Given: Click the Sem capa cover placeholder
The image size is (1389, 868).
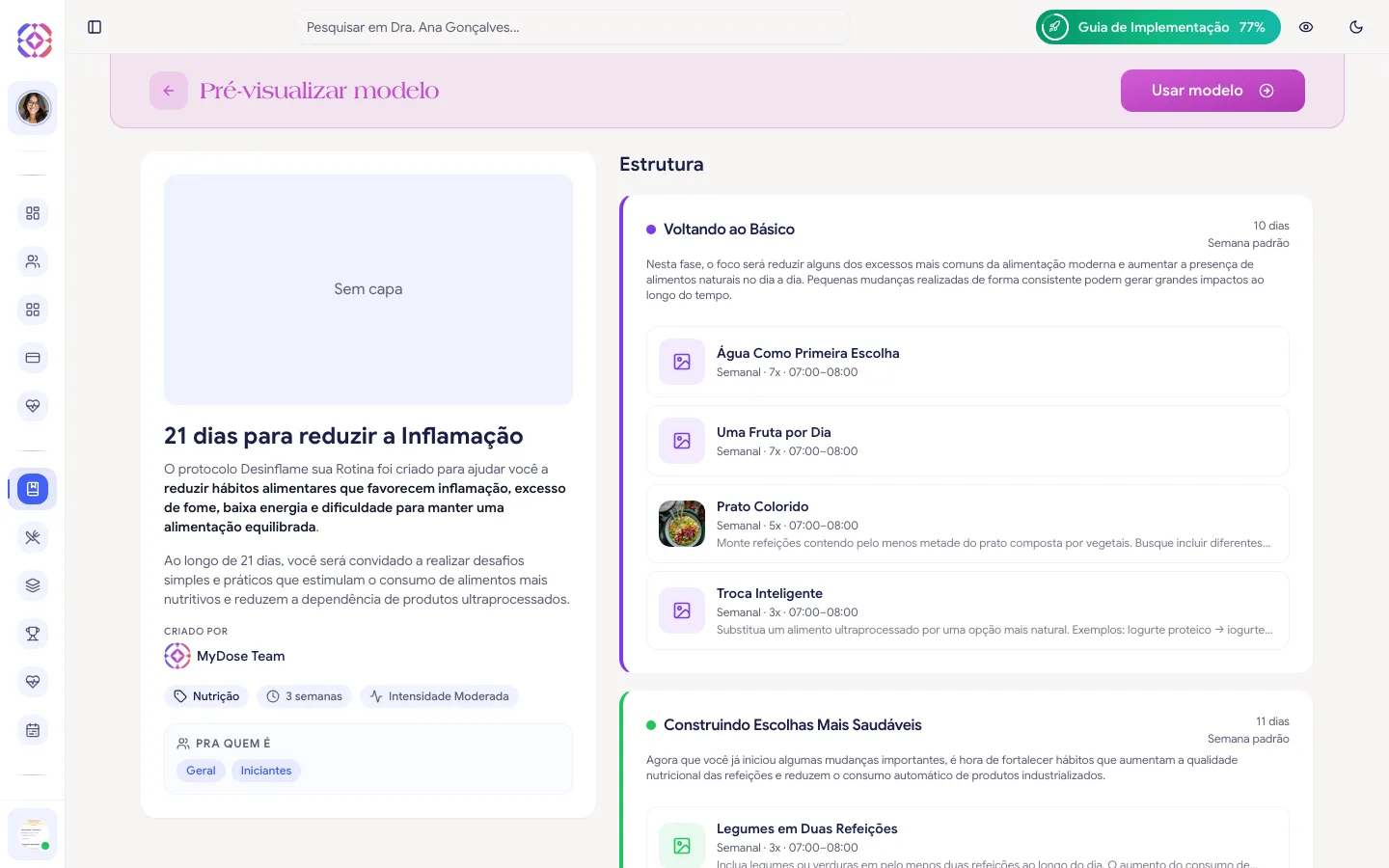Looking at the screenshot, I should tap(368, 289).
